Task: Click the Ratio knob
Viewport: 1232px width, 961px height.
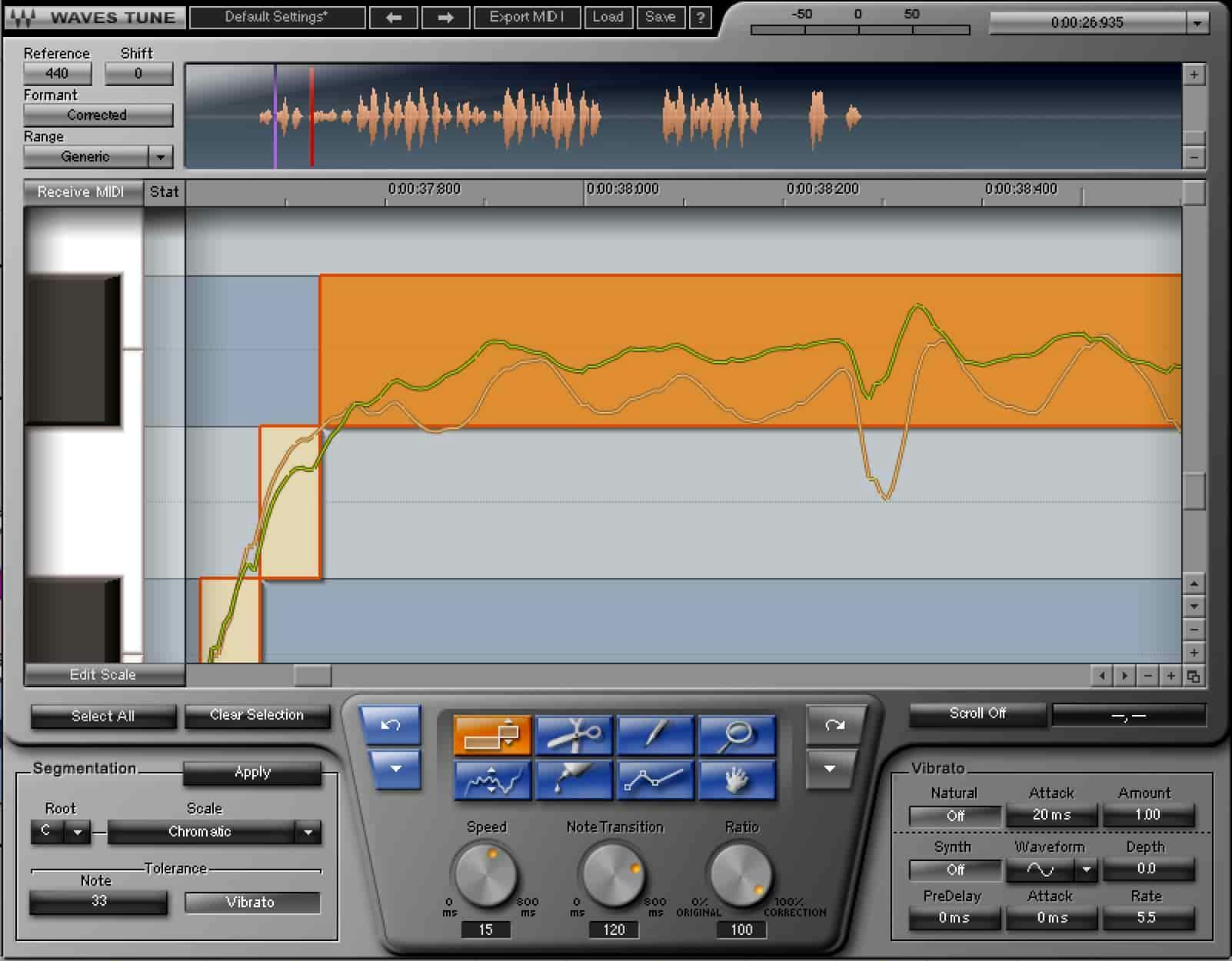Action: 740,873
